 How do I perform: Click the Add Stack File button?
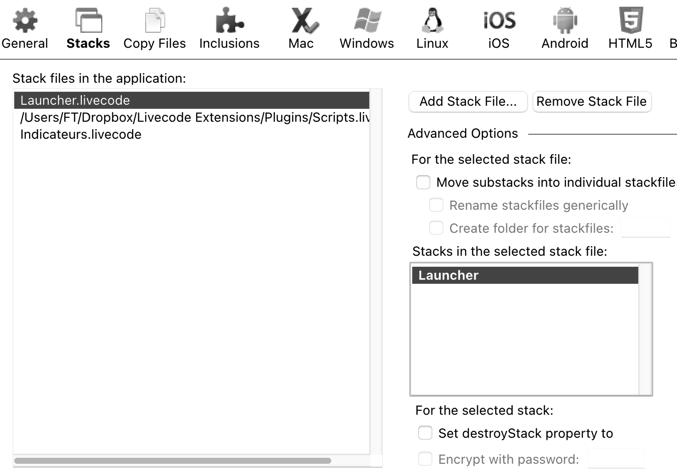coord(467,101)
